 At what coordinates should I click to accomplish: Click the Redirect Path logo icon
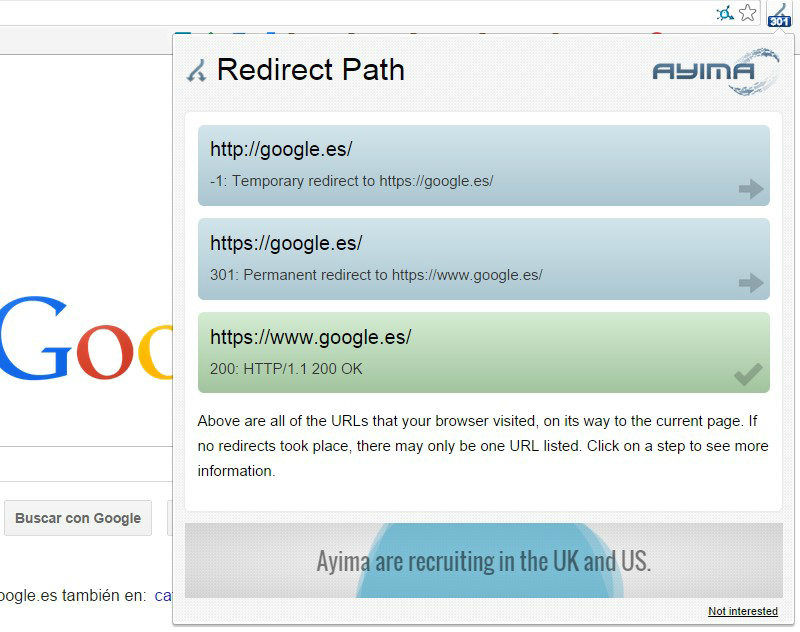(196, 70)
